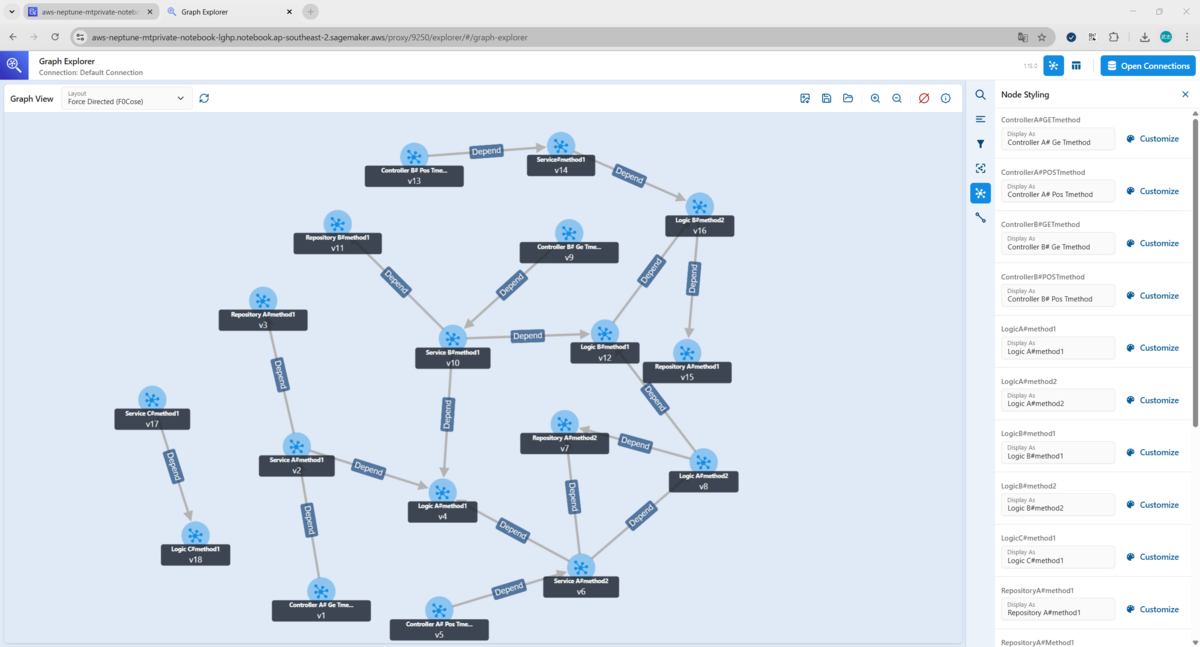The width and height of the screenshot is (1200, 647).
Task: Select the Depend edge between v10 and v12
Action: (x=527, y=336)
